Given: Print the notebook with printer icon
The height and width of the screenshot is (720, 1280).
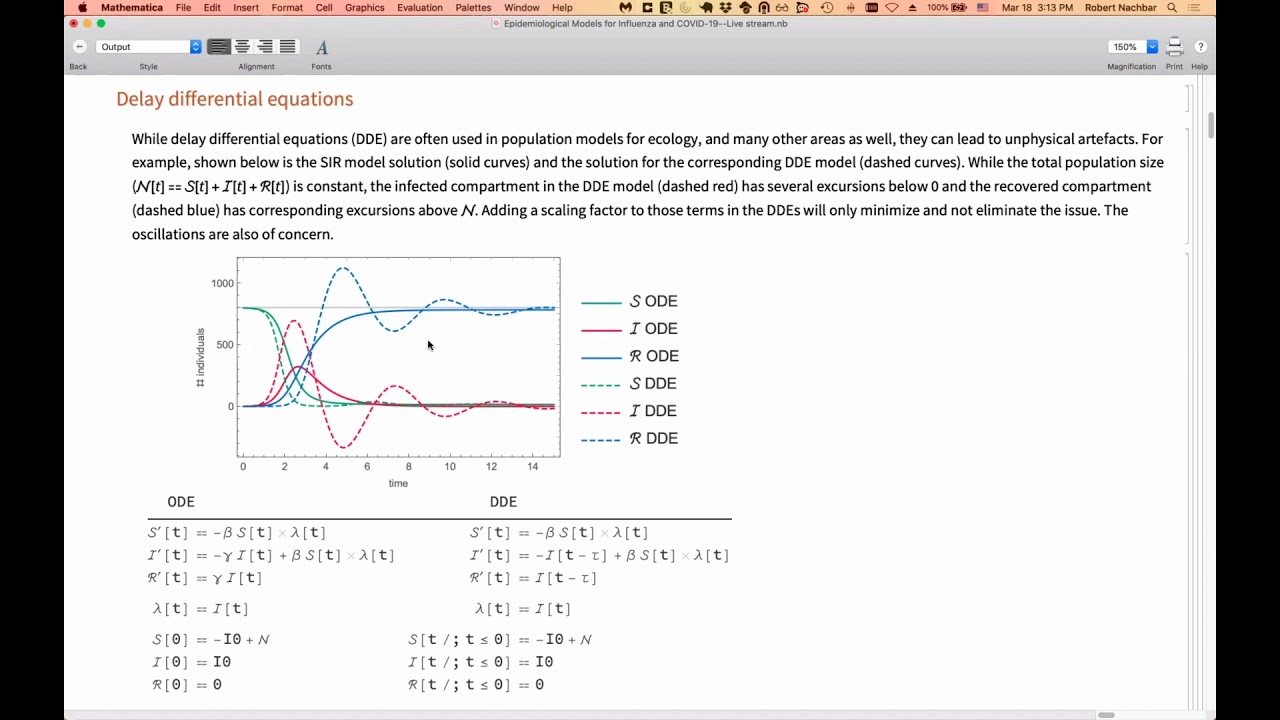Looking at the screenshot, I should pos(1174,47).
